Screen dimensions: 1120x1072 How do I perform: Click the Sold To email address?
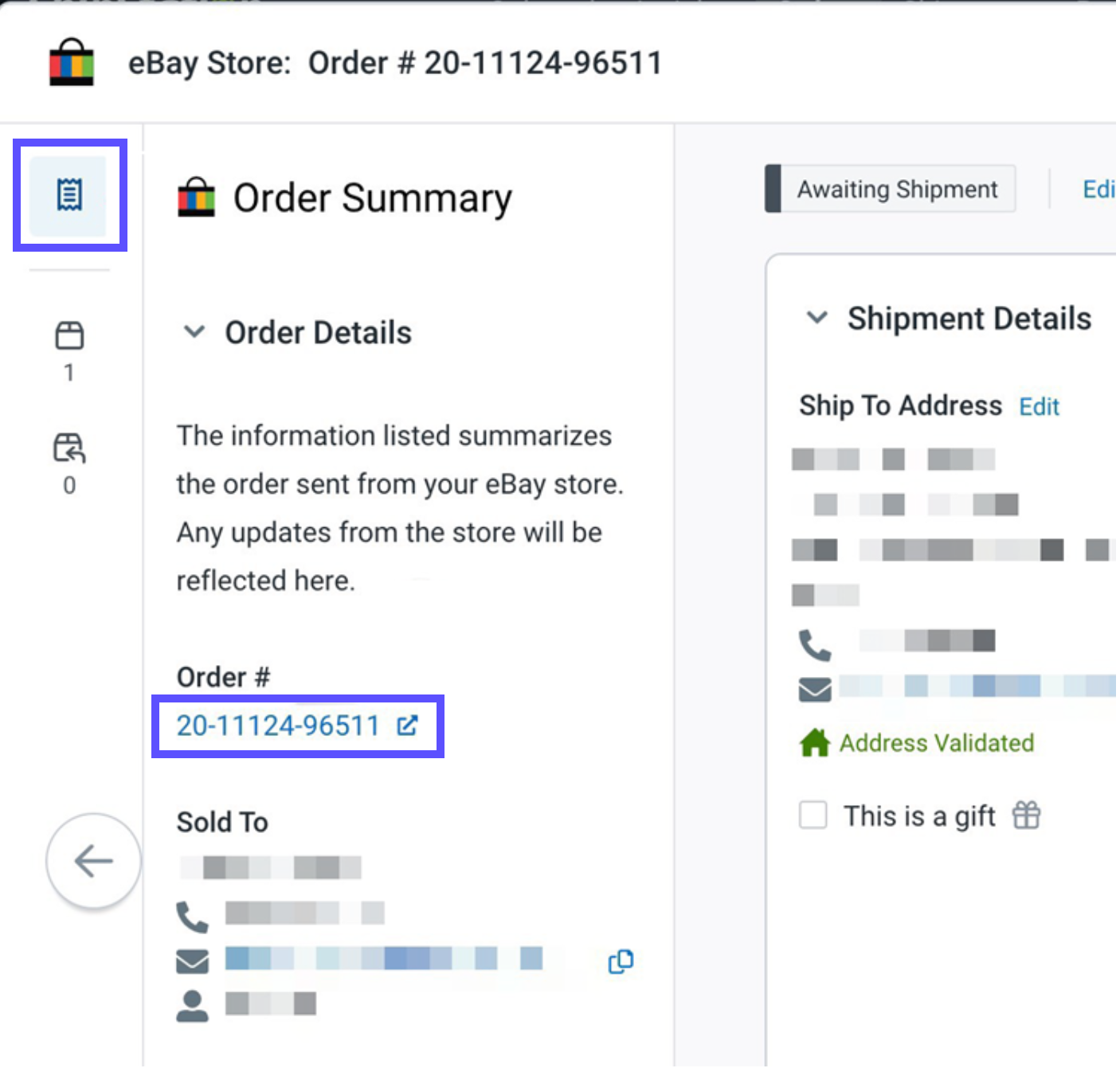[384, 958]
